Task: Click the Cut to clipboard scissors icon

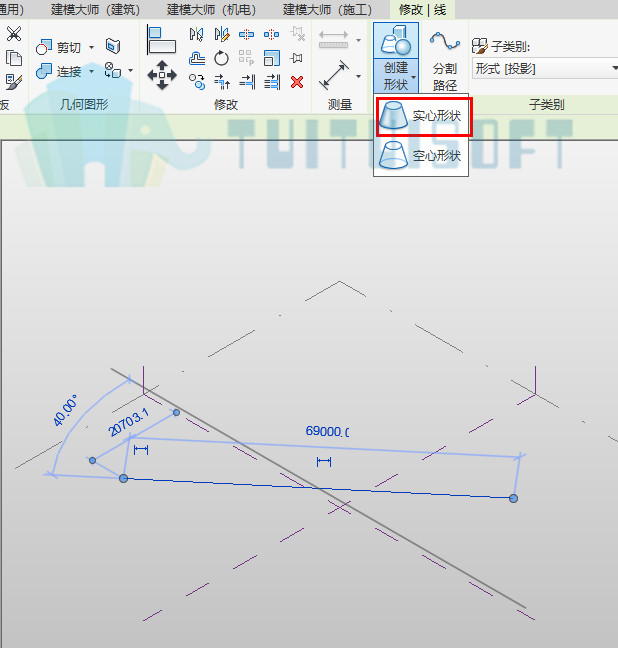Action: tap(14, 34)
